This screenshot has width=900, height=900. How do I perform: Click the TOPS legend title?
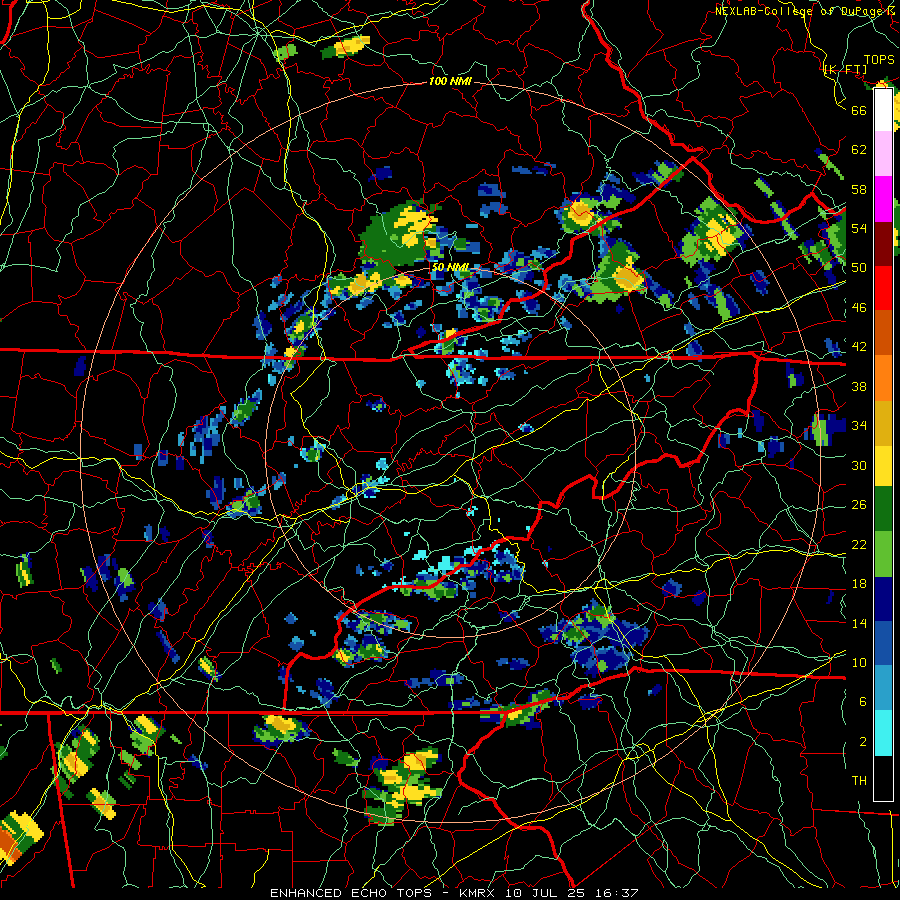879,59
